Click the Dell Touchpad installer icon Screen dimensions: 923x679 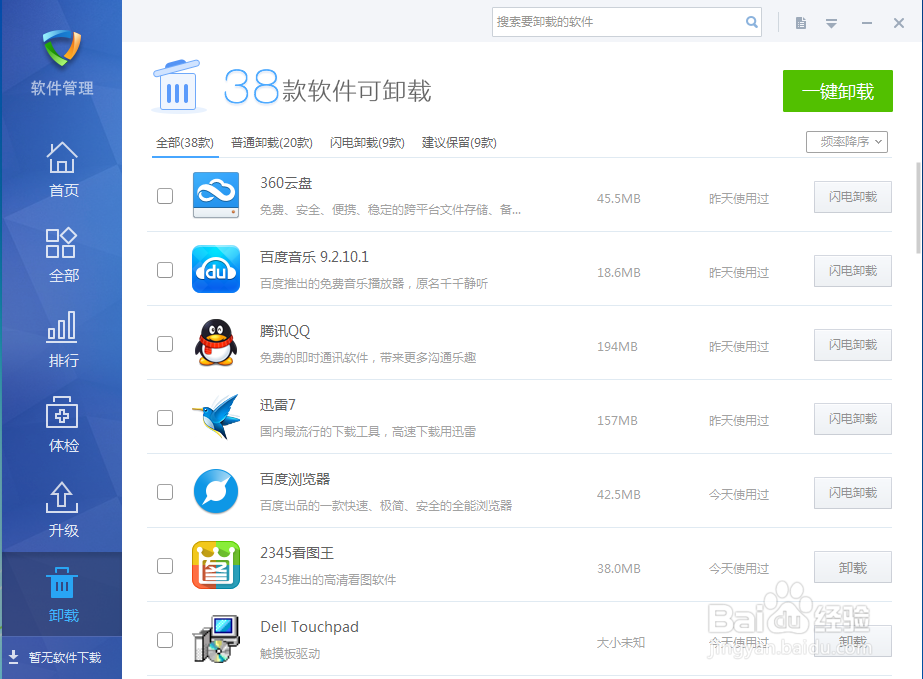(216, 639)
